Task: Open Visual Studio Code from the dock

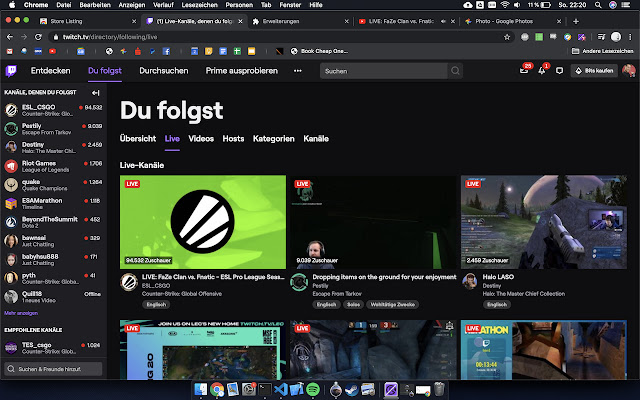Action: (281, 389)
